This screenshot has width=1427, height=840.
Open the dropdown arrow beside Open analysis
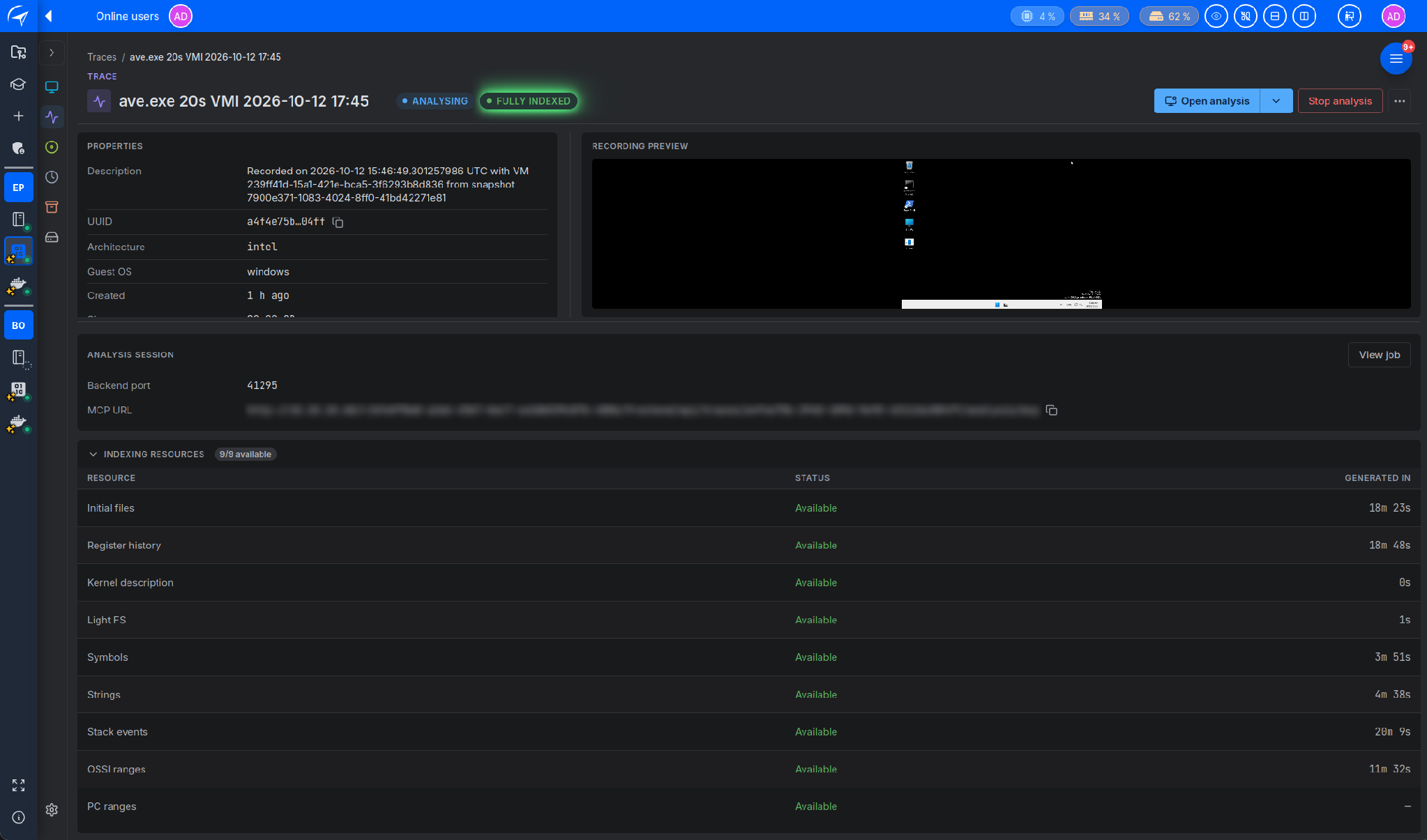pos(1276,101)
